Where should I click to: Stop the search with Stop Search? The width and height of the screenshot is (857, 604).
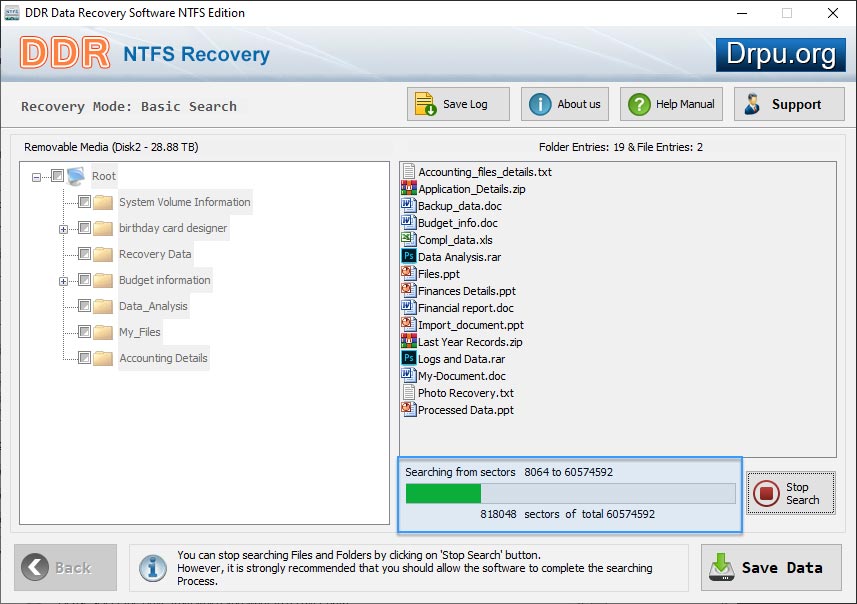tap(791, 493)
